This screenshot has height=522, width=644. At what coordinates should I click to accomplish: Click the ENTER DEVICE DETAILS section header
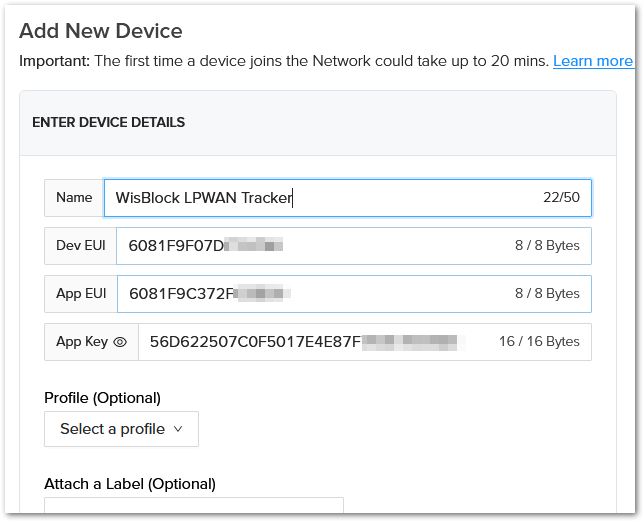click(108, 123)
